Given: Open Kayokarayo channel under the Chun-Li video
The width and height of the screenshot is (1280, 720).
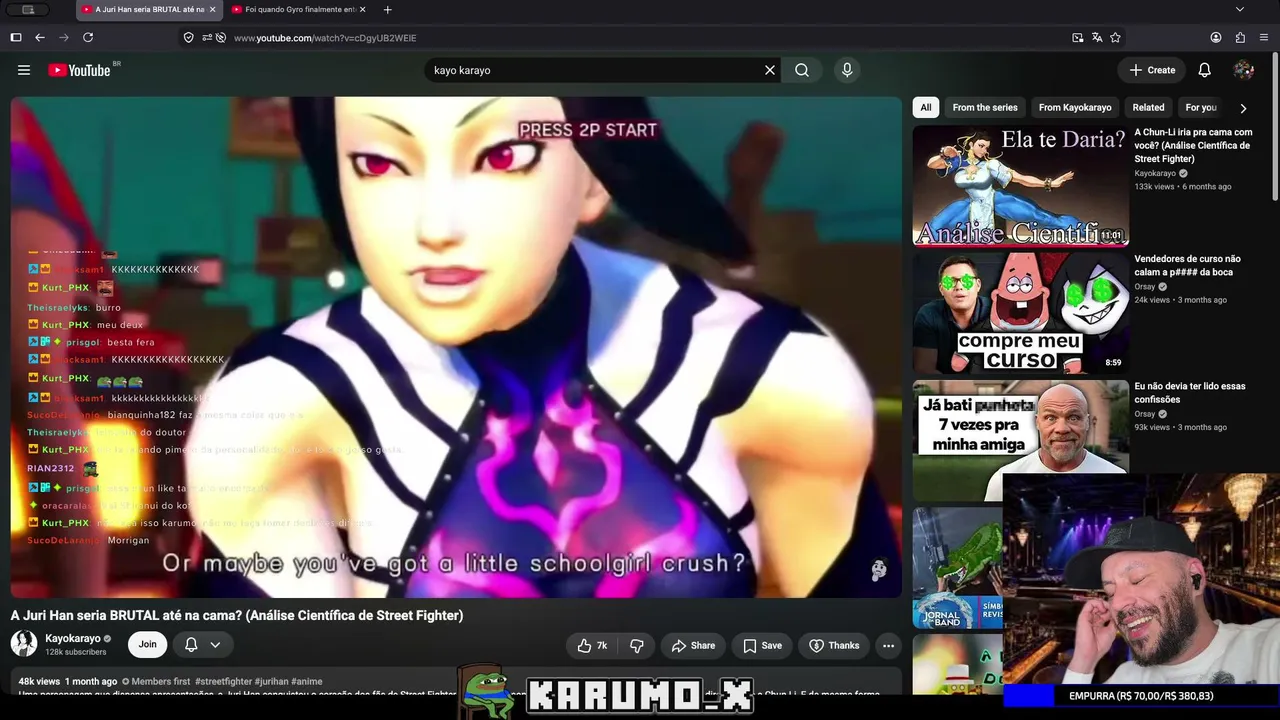Looking at the screenshot, I should 1155,173.
